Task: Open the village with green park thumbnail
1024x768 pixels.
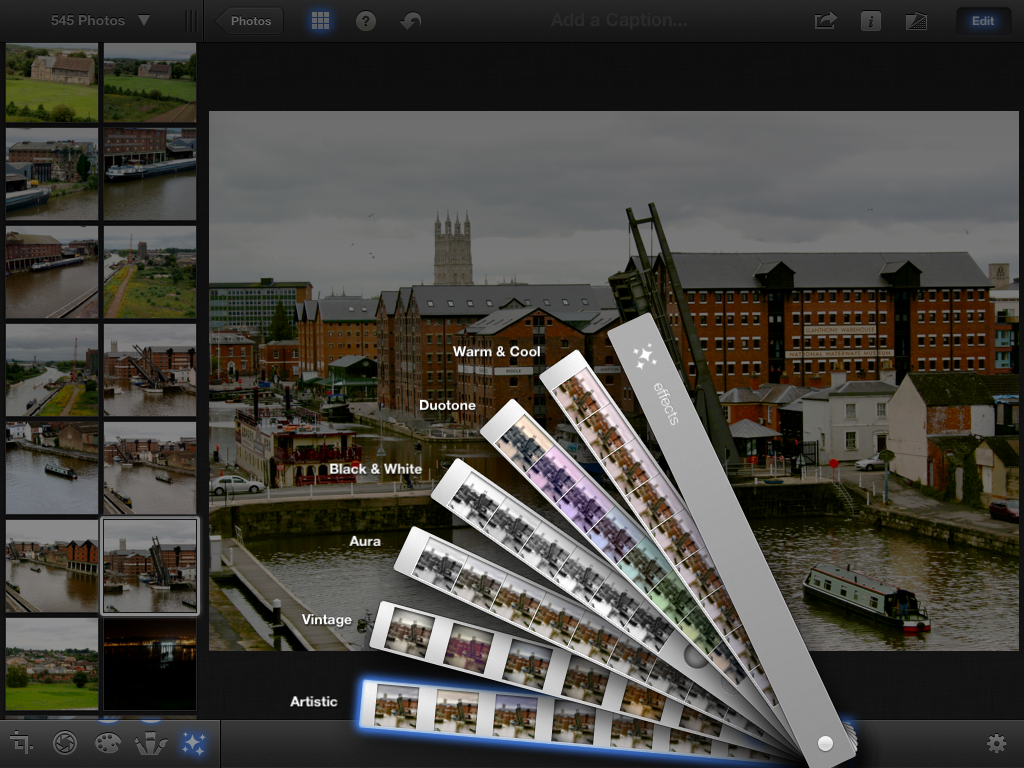Action: click(52, 664)
